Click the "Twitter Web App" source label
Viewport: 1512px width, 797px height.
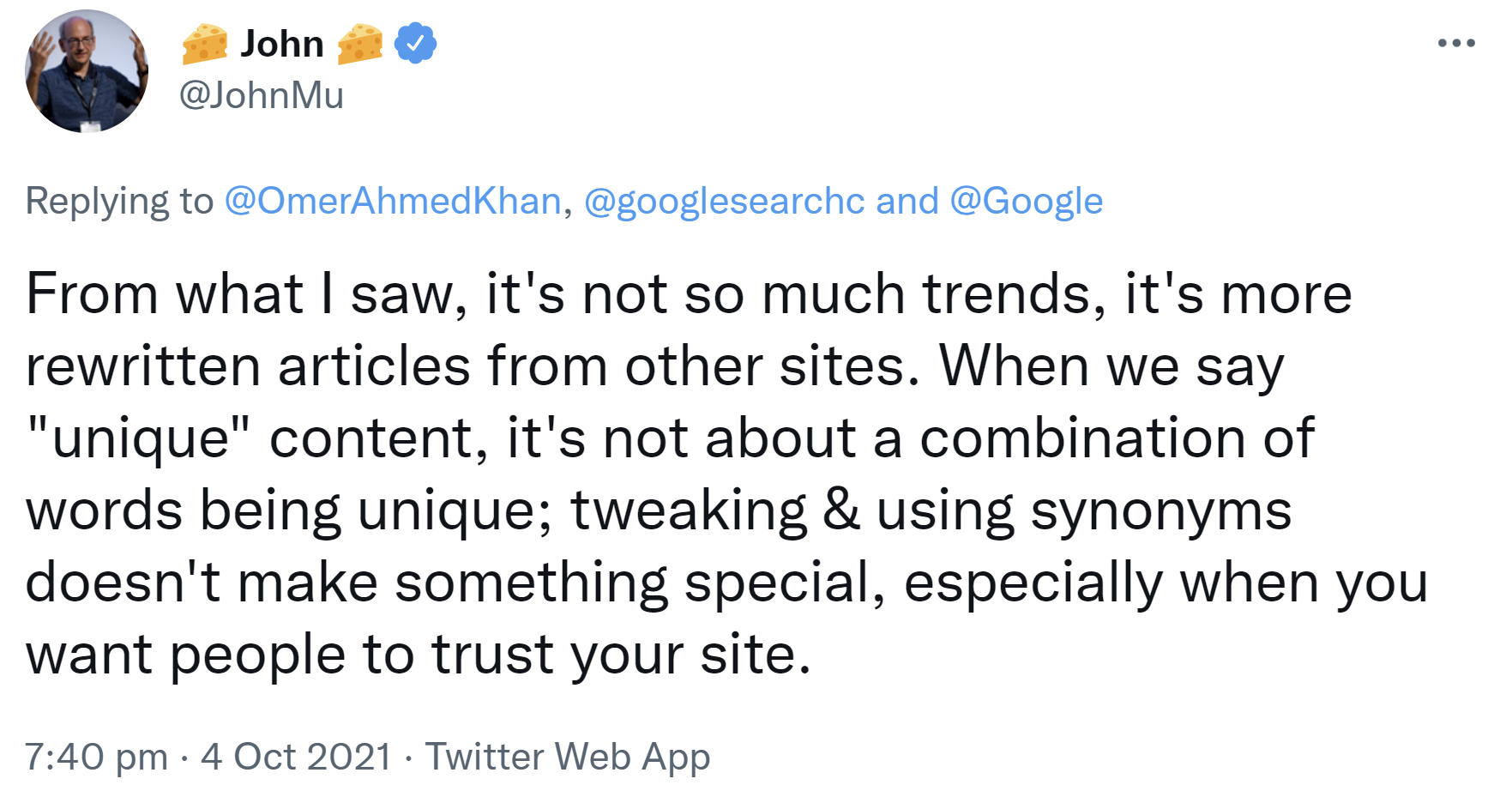click(x=569, y=756)
